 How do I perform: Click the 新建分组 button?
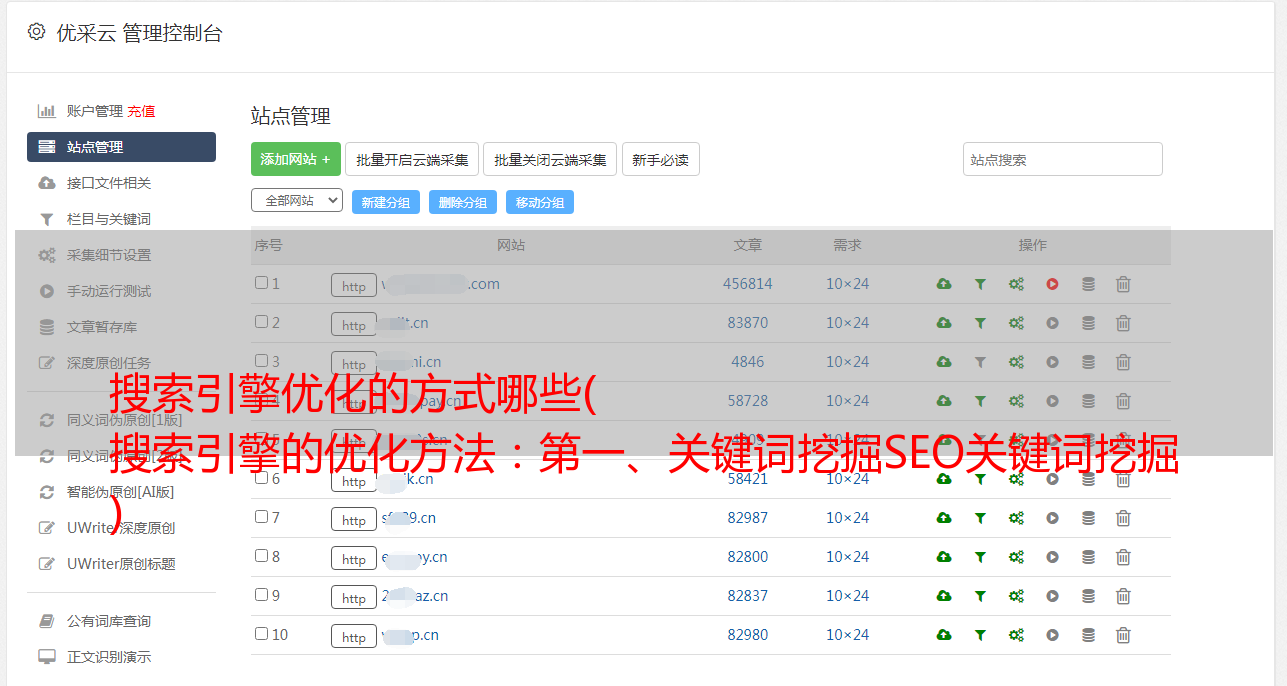click(386, 202)
